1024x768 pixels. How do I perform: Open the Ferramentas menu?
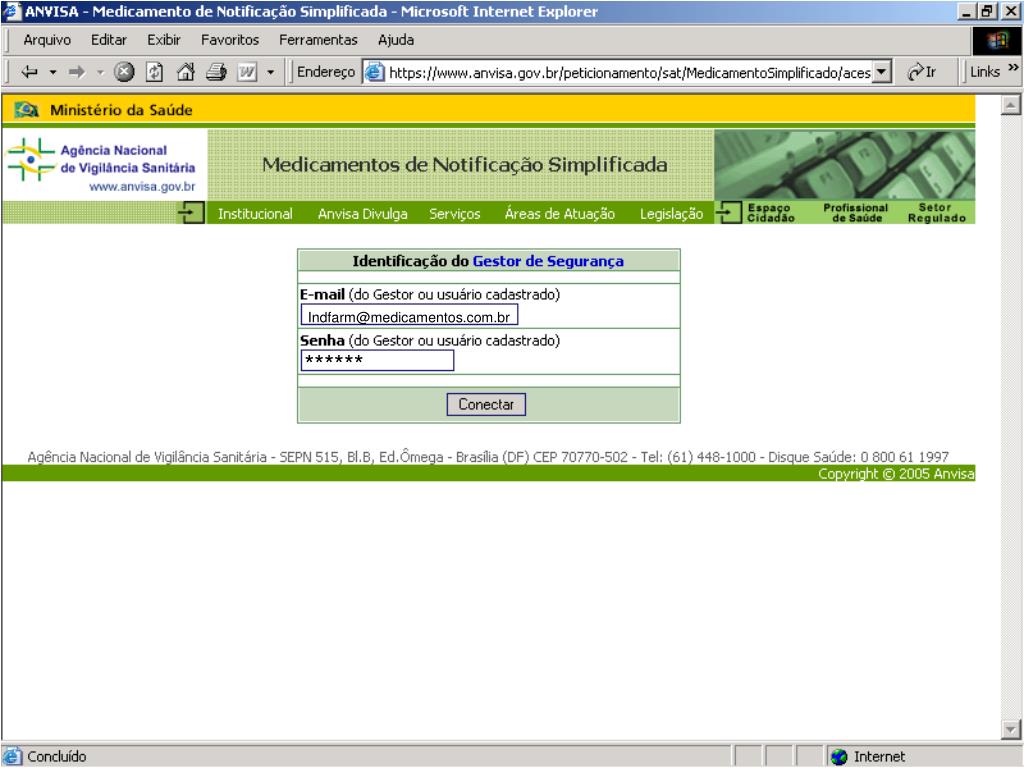pos(318,40)
